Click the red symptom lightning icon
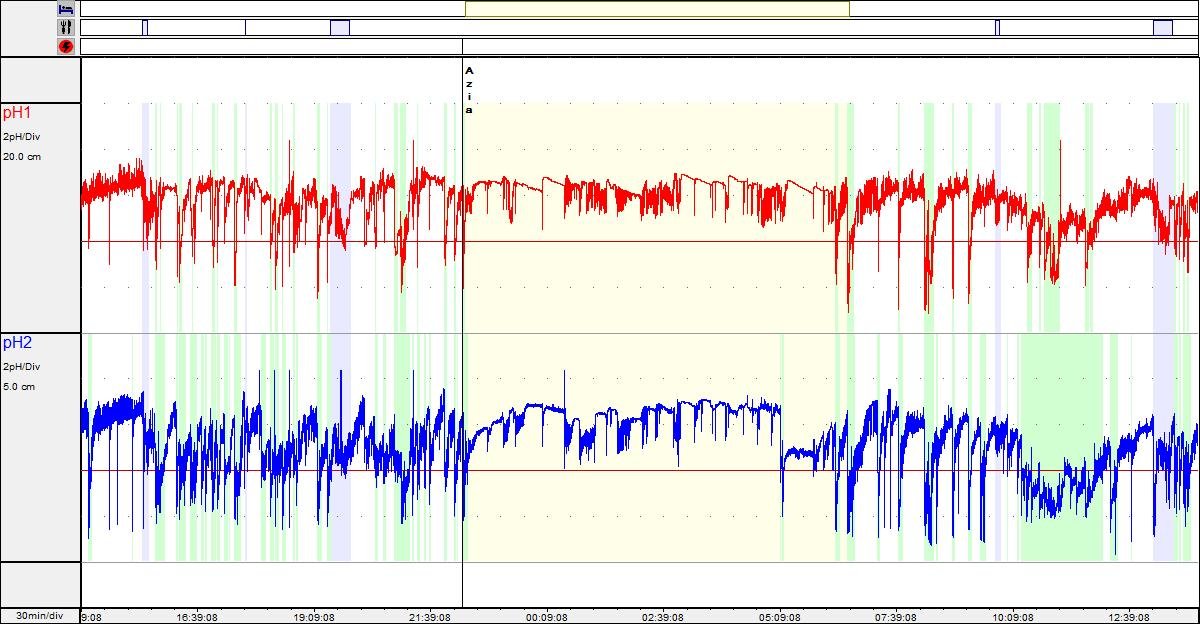Screen dimensions: 1200x625 [66, 46]
